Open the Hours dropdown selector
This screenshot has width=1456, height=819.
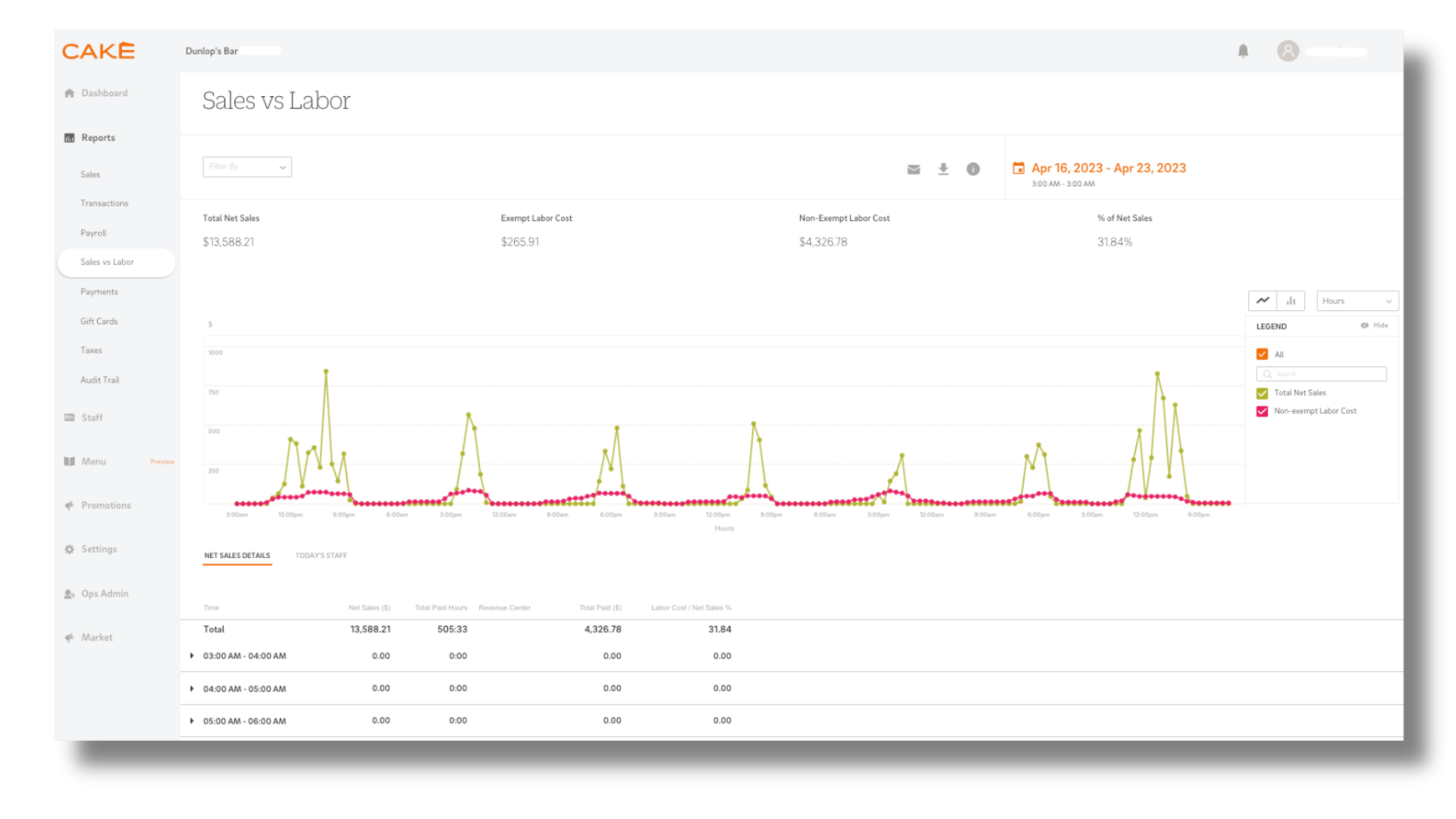coord(1355,300)
